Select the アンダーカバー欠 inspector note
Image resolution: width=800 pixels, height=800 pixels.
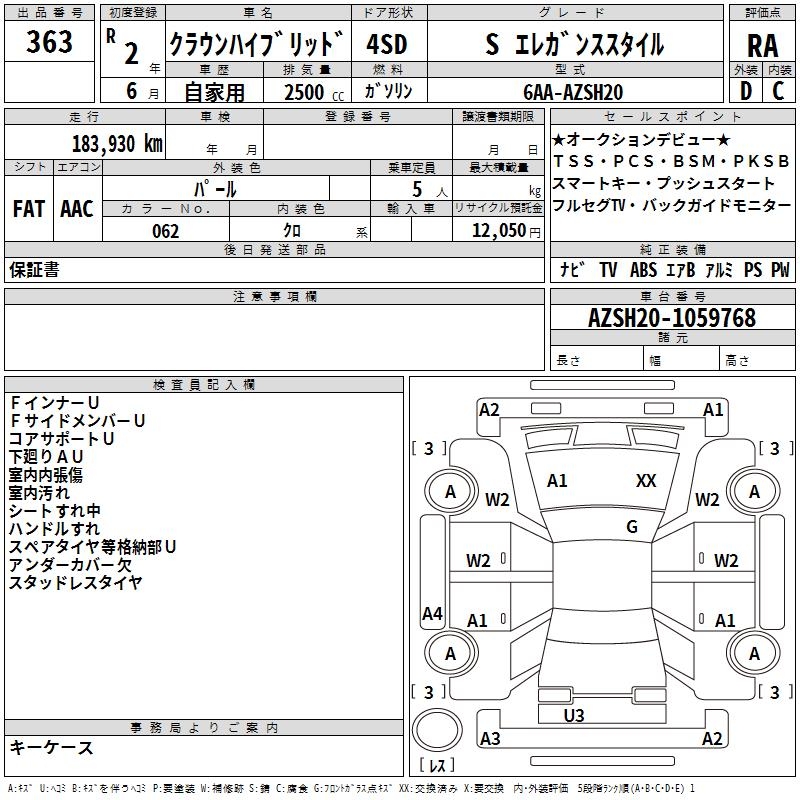(x=68, y=565)
